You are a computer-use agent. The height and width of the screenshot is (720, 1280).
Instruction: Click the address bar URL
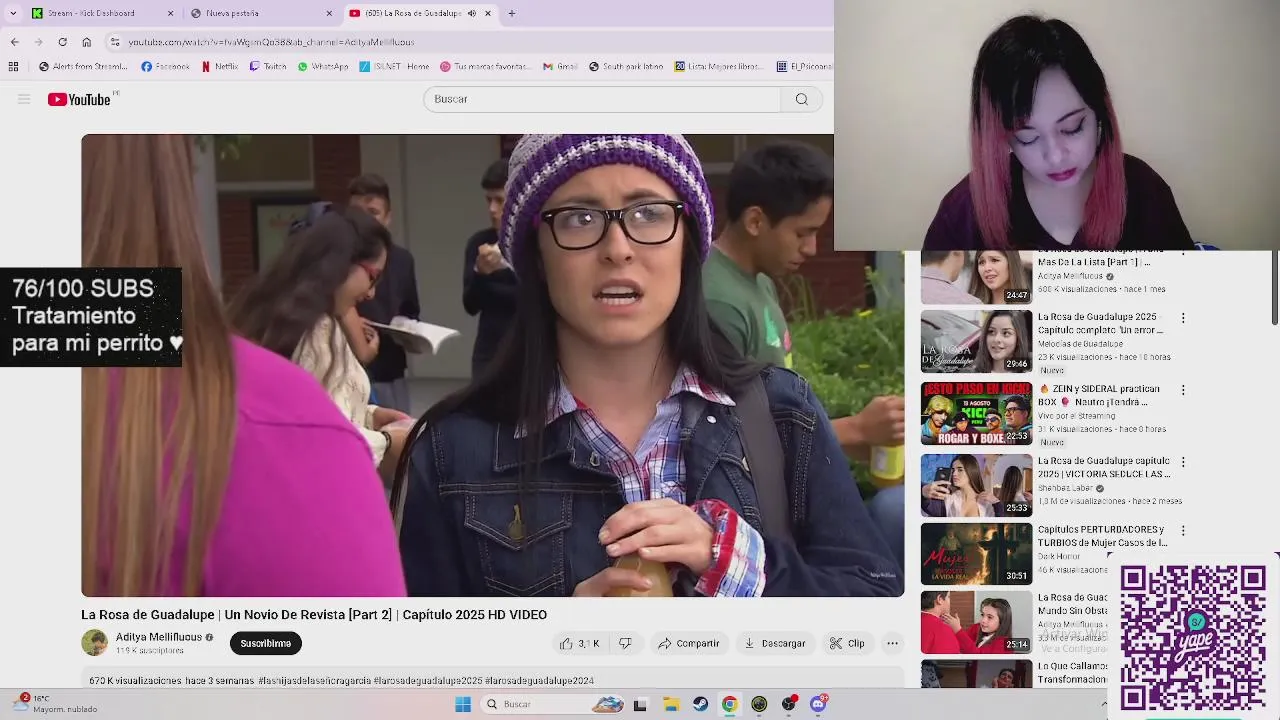tap(271, 42)
